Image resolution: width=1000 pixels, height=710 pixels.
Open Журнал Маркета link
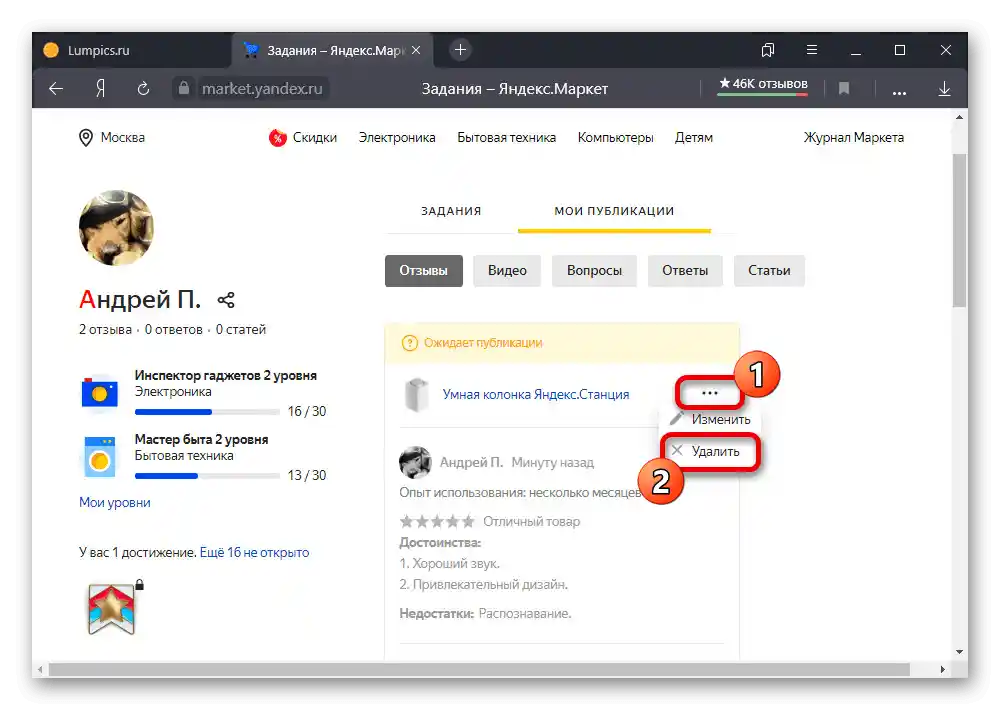pyautogui.click(x=853, y=138)
